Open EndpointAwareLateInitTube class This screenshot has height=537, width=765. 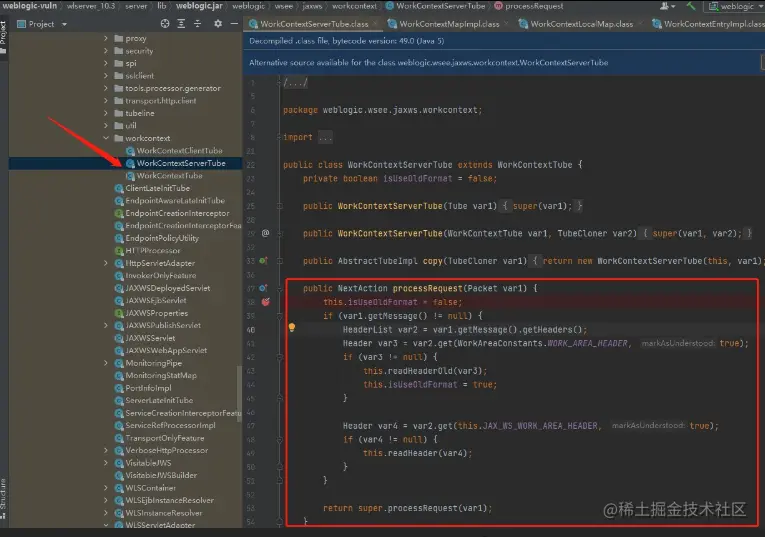[175, 200]
